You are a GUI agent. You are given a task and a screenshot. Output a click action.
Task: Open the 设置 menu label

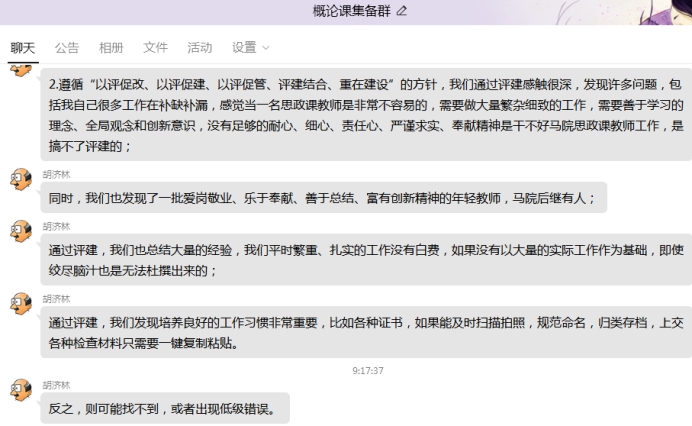click(x=243, y=47)
